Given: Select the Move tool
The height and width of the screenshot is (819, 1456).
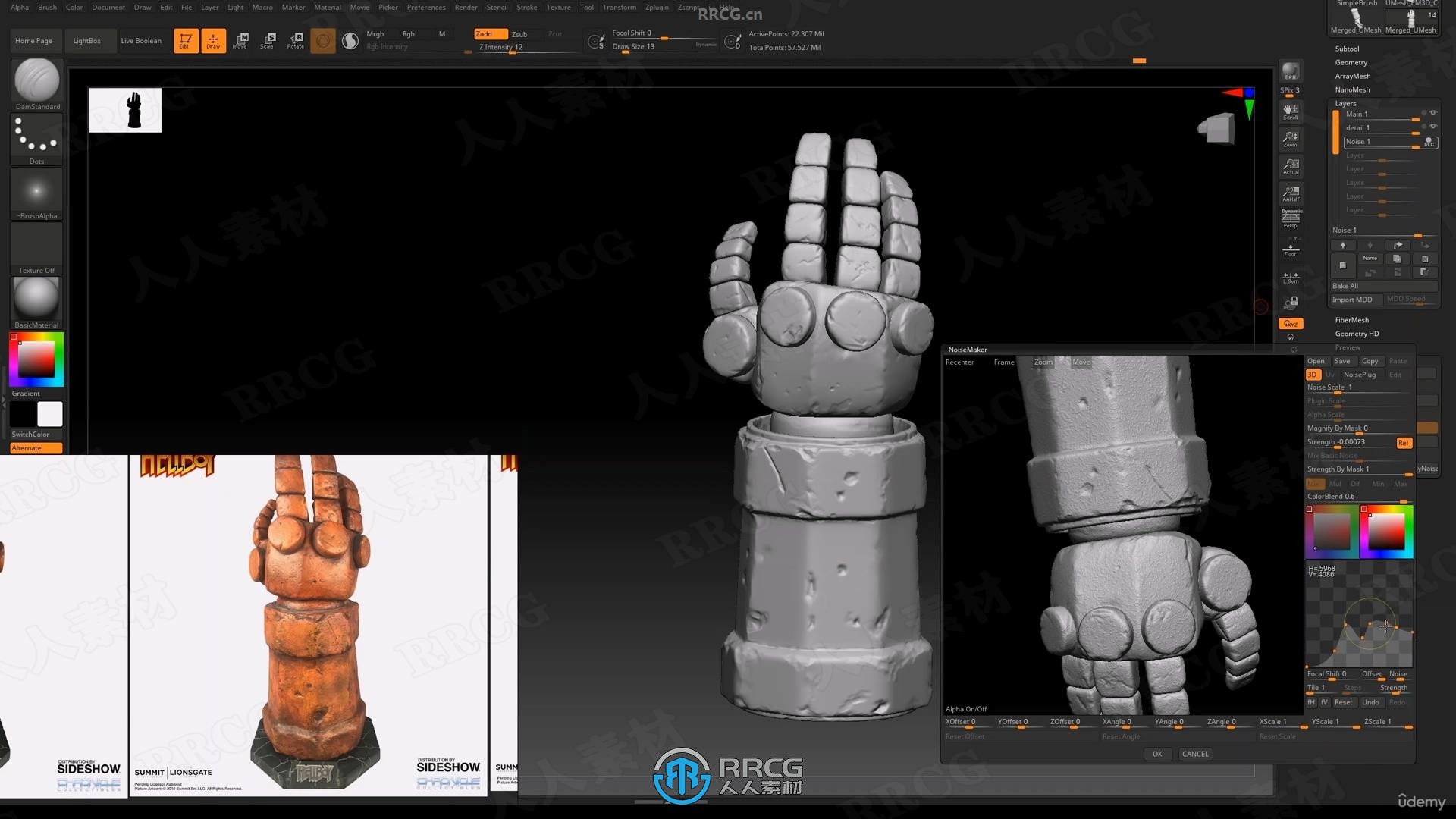Looking at the screenshot, I should coord(240,40).
